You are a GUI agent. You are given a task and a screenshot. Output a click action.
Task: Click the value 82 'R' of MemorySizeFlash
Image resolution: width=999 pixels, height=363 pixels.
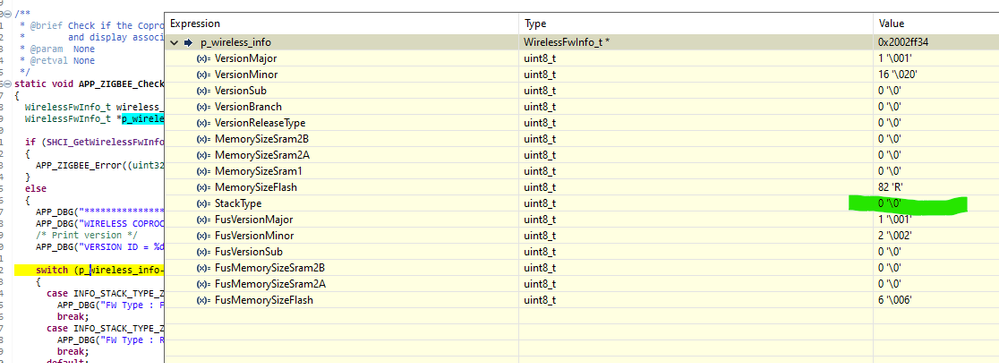pyautogui.click(x=892, y=187)
